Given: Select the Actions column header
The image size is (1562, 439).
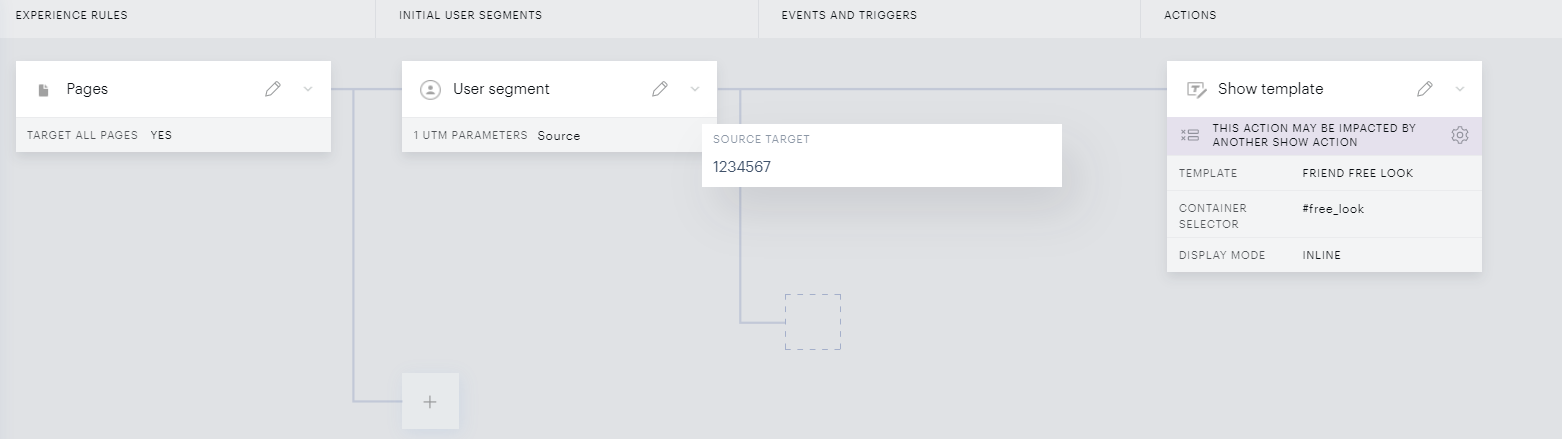Looking at the screenshot, I should coord(1190,16).
